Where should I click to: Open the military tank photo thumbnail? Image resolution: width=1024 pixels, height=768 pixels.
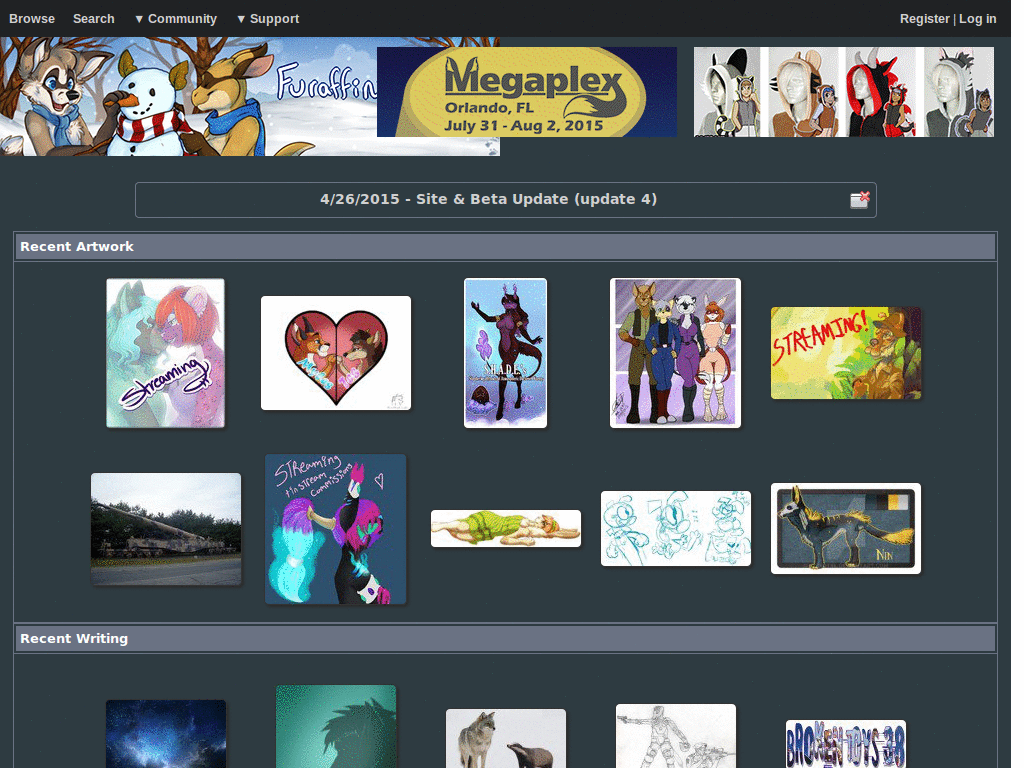[165, 528]
